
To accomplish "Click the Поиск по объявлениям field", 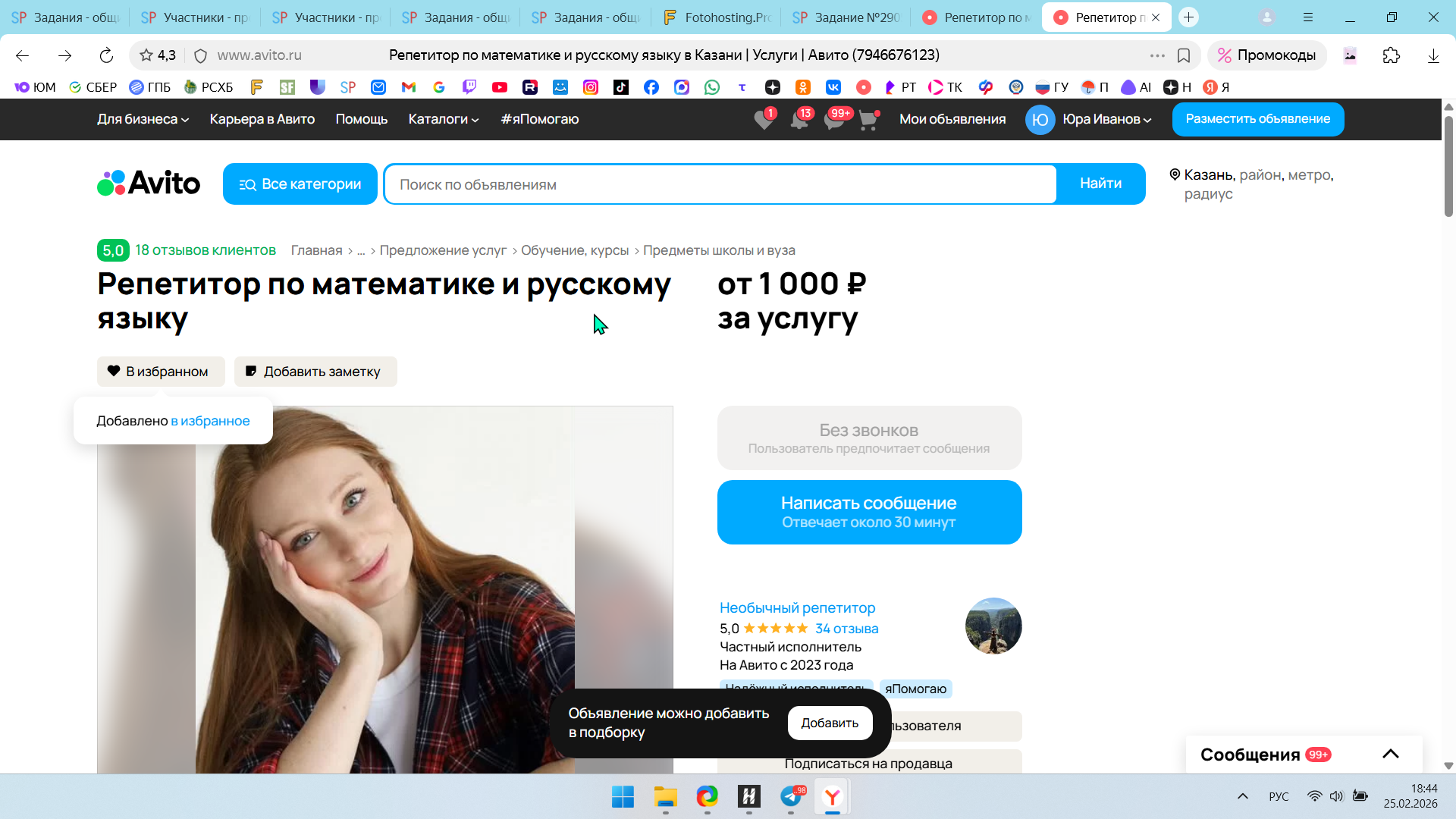I will pos(719,184).
